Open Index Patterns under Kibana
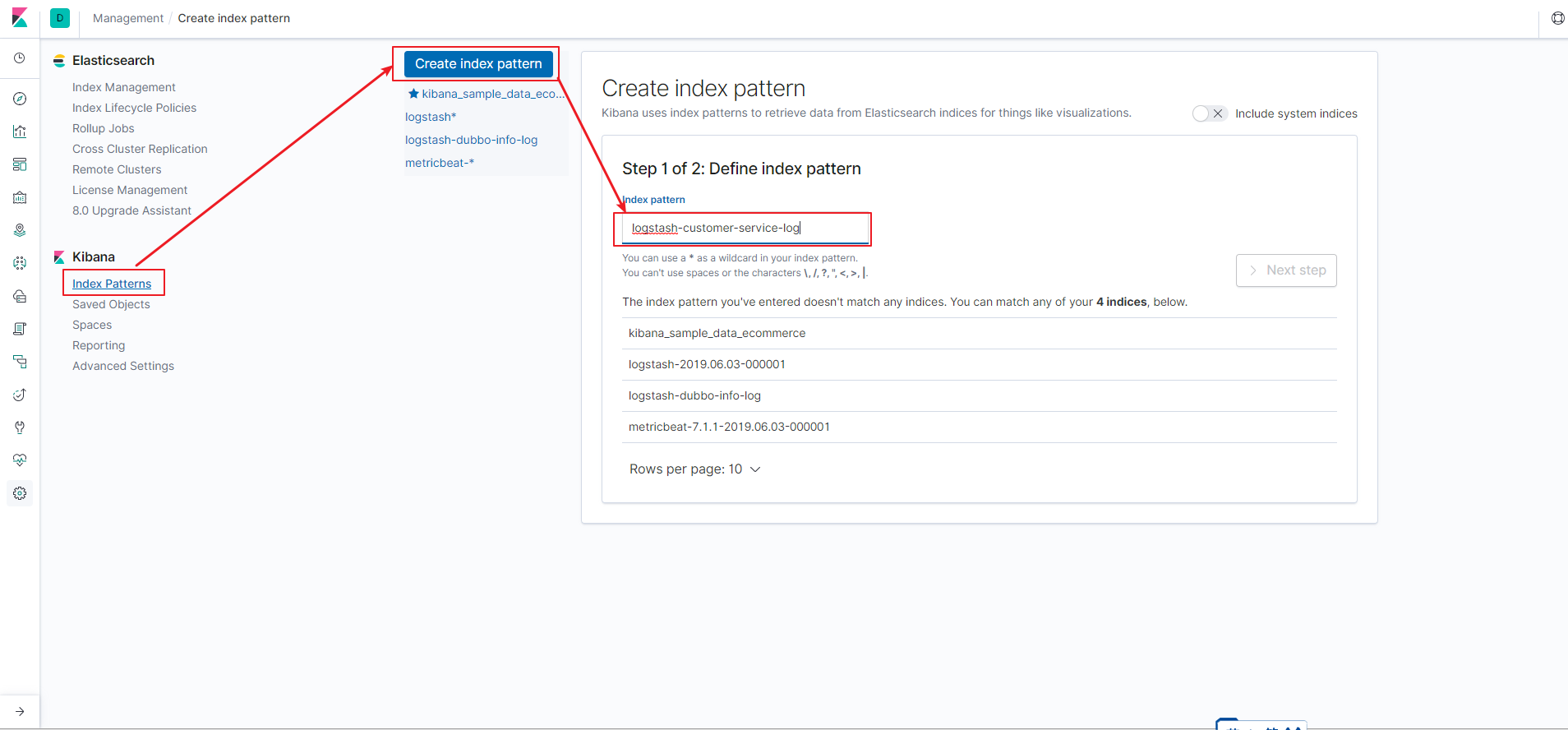The width and height of the screenshot is (1568, 730). (112, 284)
